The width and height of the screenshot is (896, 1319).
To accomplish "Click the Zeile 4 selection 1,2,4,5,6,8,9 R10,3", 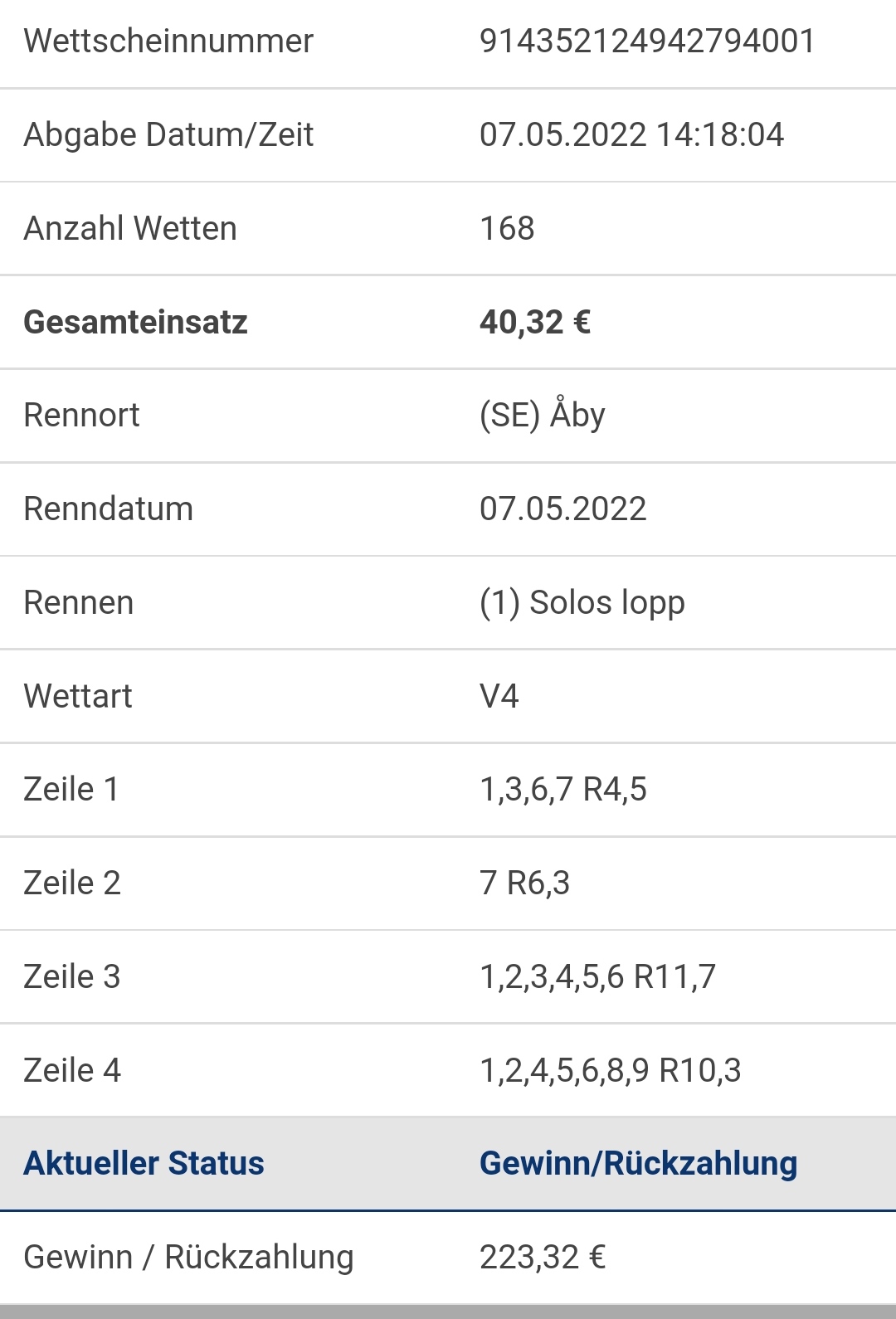I will tap(611, 1071).
